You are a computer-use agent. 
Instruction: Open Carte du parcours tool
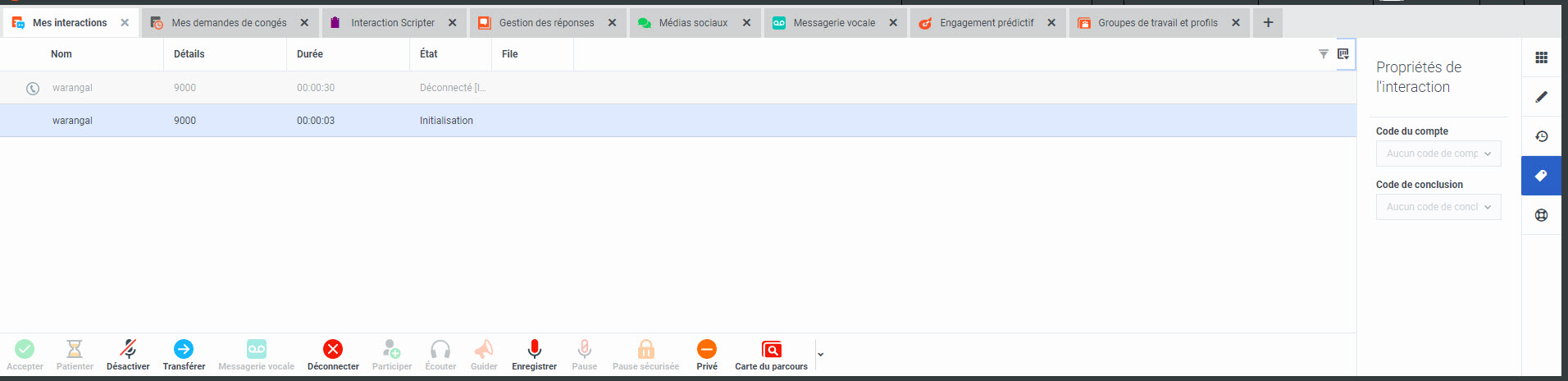(771, 350)
